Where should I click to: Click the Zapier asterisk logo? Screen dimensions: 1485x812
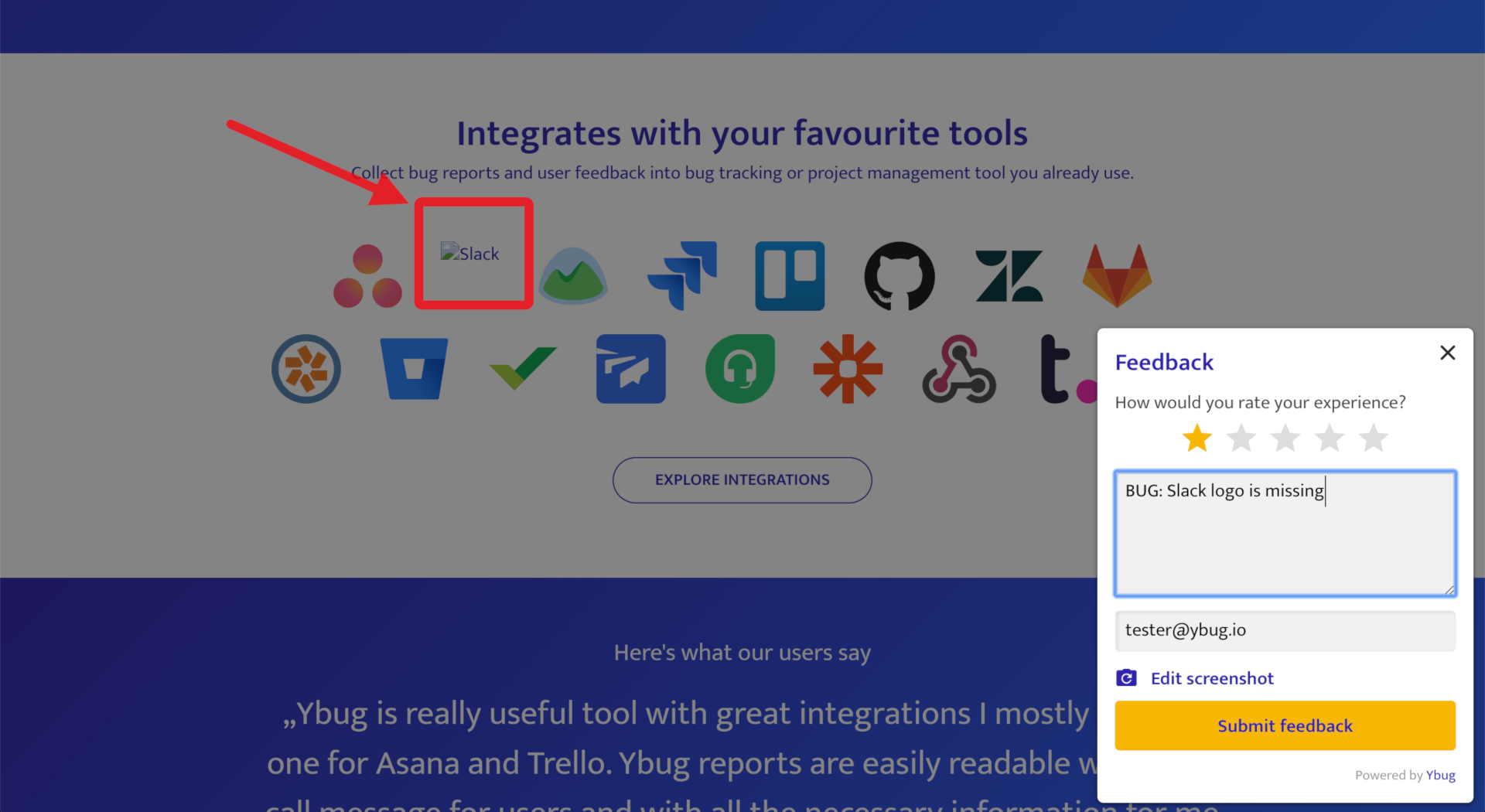tap(848, 369)
